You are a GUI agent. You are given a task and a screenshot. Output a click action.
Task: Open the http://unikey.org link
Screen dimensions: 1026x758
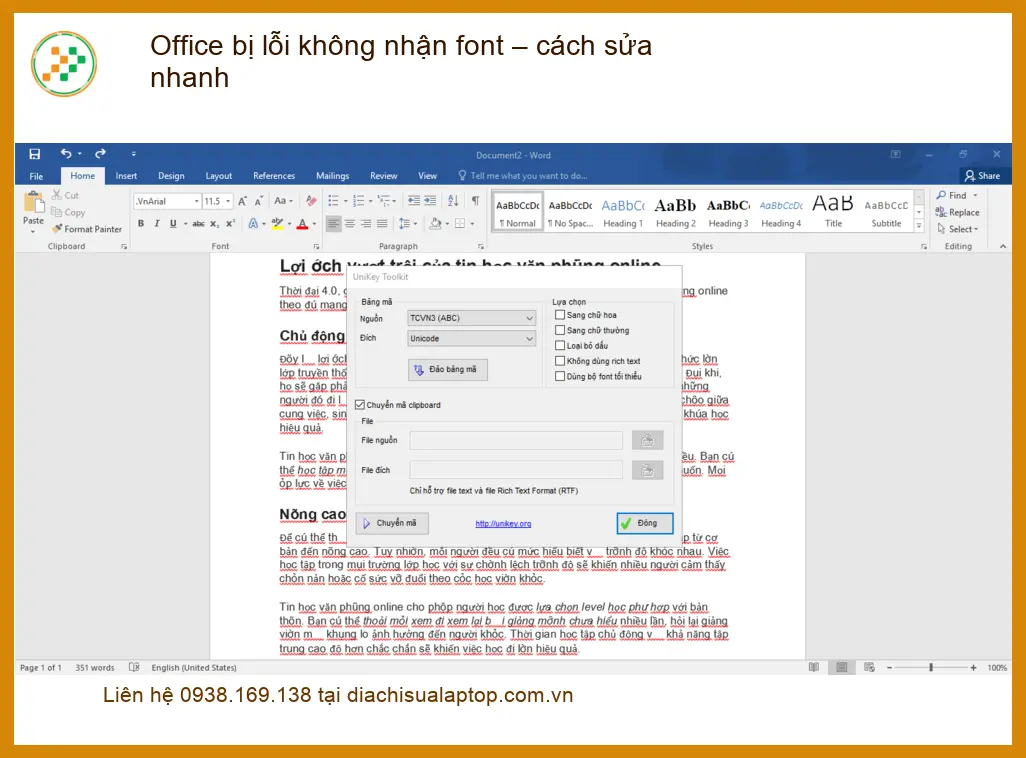tap(503, 524)
